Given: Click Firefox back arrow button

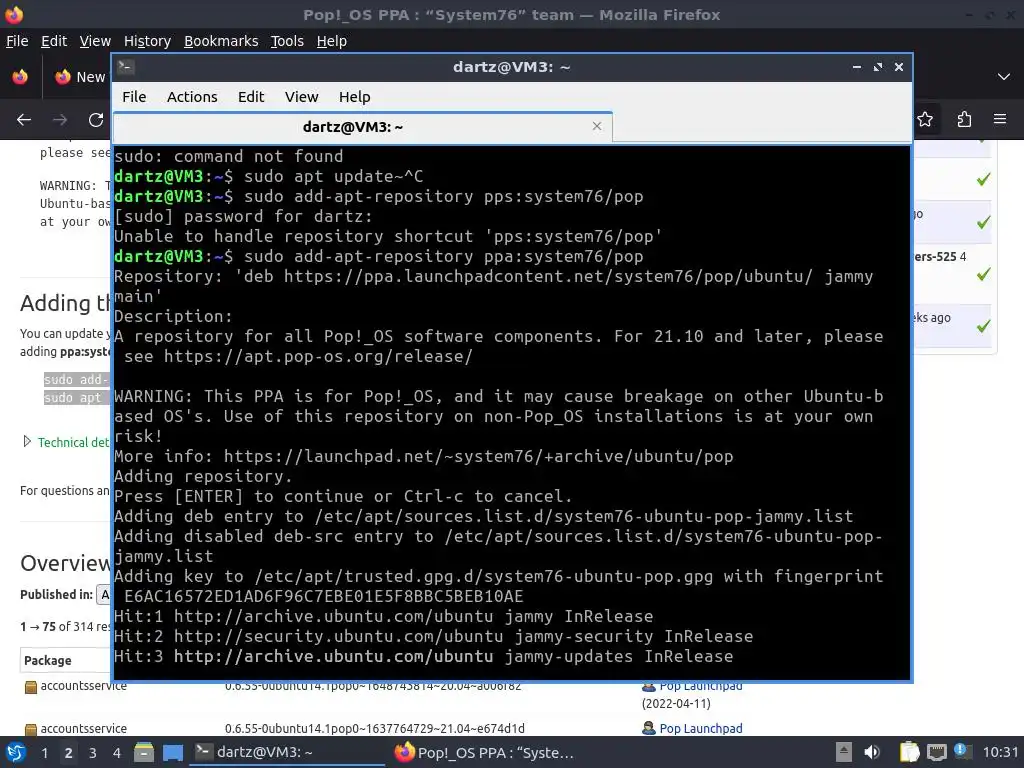Looking at the screenshot, I should [24, 120].
